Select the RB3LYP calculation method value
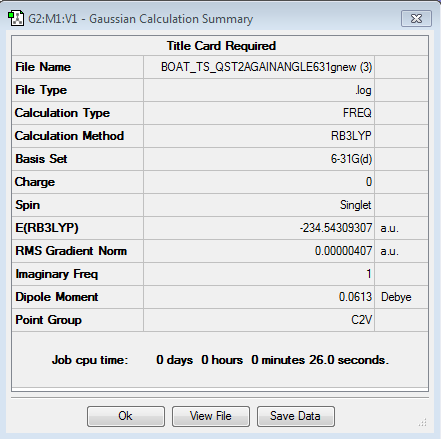 coord(351,136)
